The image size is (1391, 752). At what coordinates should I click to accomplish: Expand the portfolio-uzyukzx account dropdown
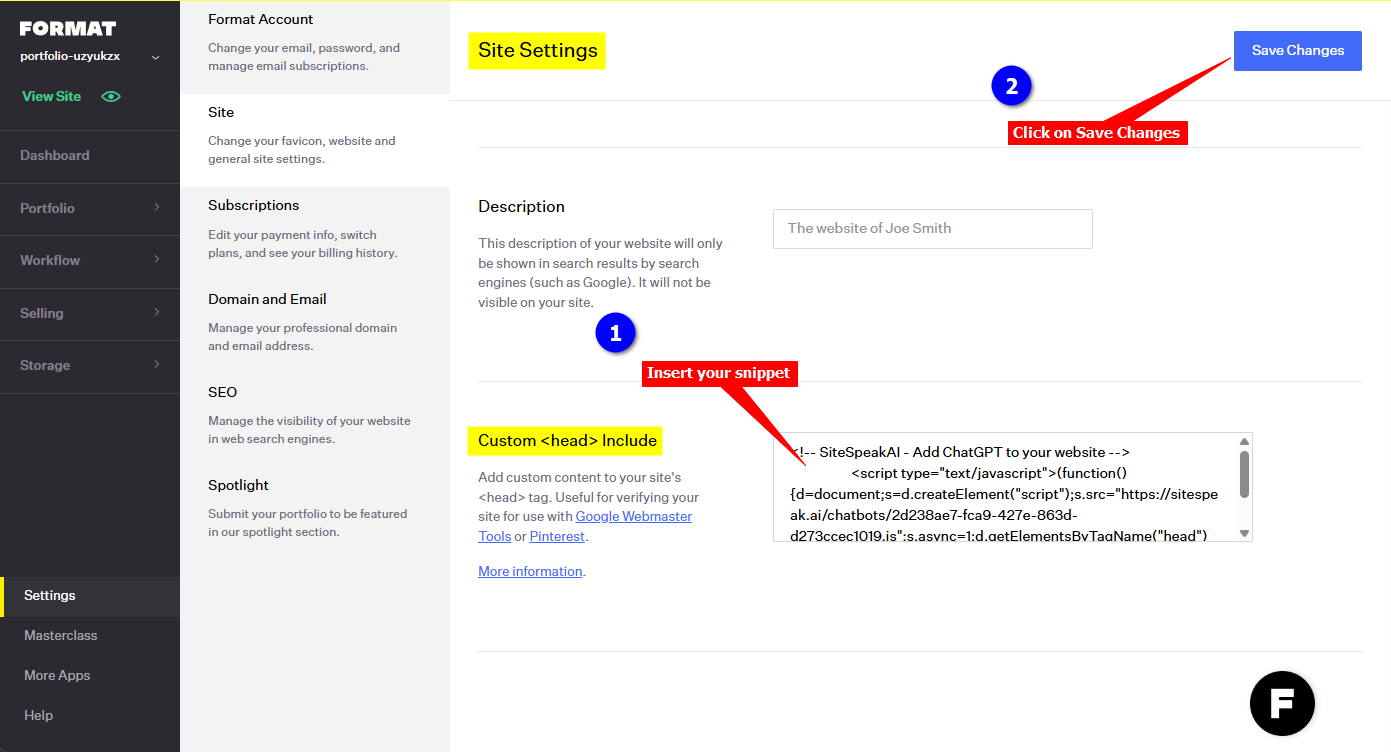click(x=155, y=58)
